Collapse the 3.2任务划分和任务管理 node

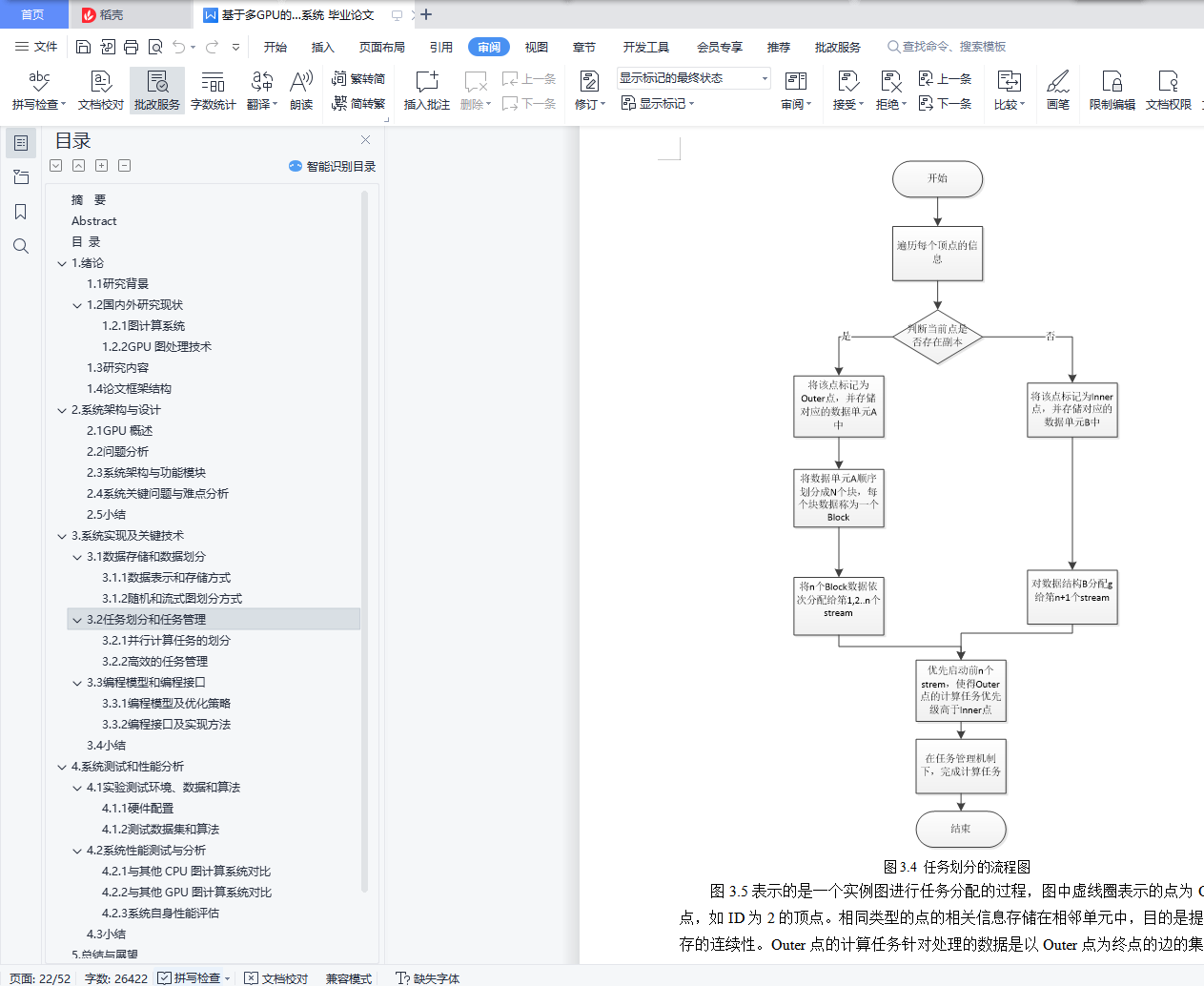click(x=77, y=620)
